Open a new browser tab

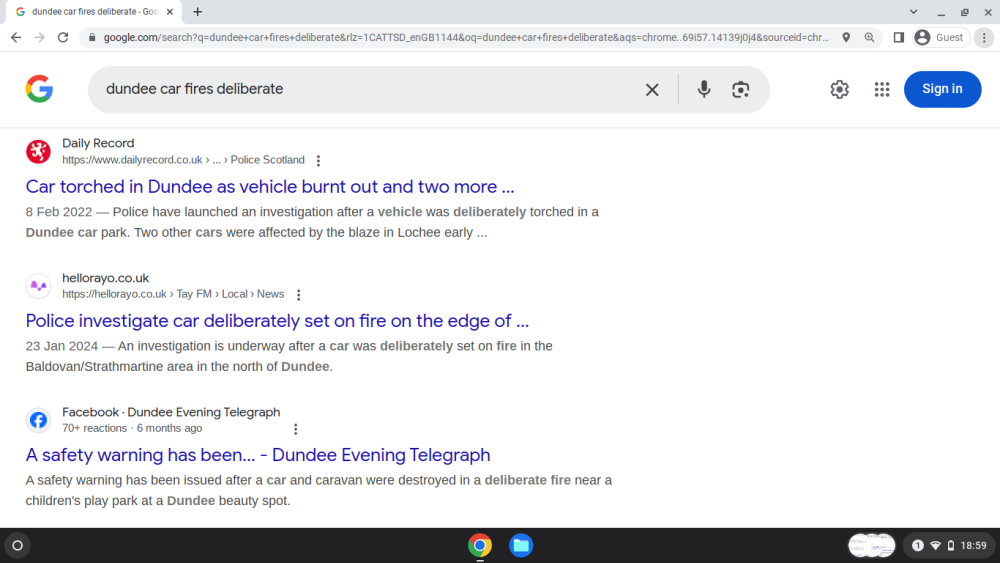click(x=198, y=11)
